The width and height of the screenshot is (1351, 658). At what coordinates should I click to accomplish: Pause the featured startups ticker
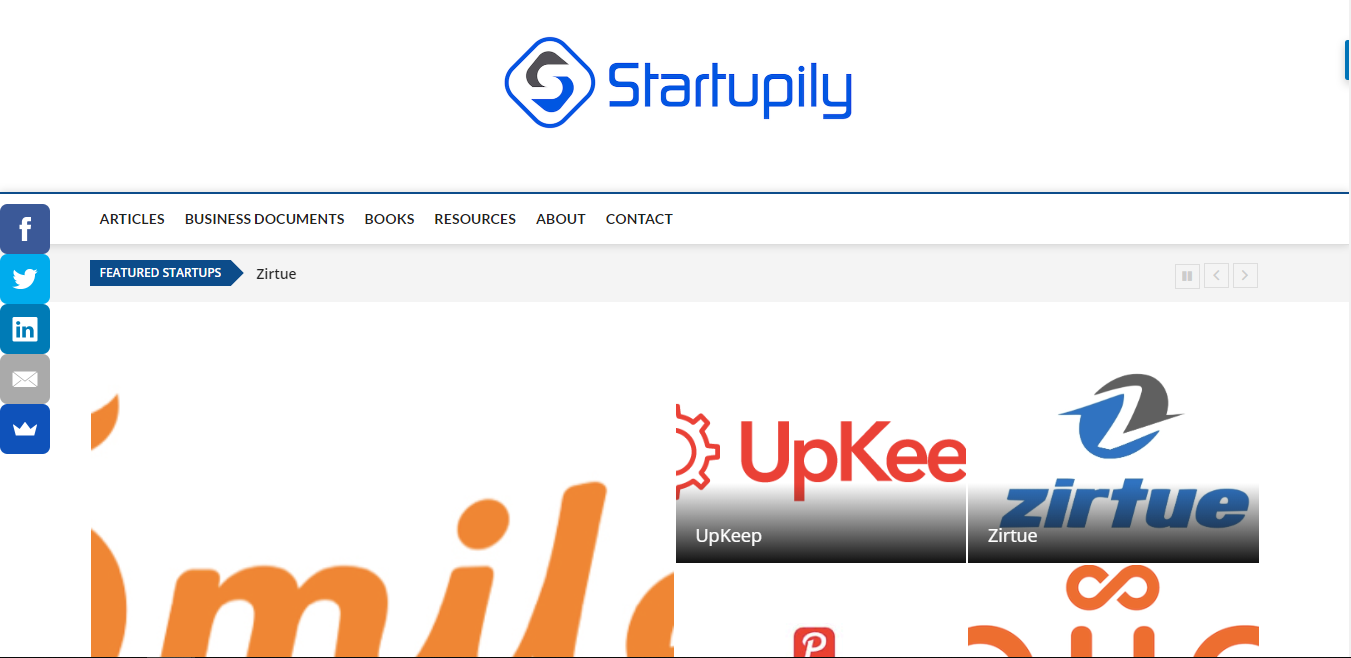click(x=1187, y=275)
